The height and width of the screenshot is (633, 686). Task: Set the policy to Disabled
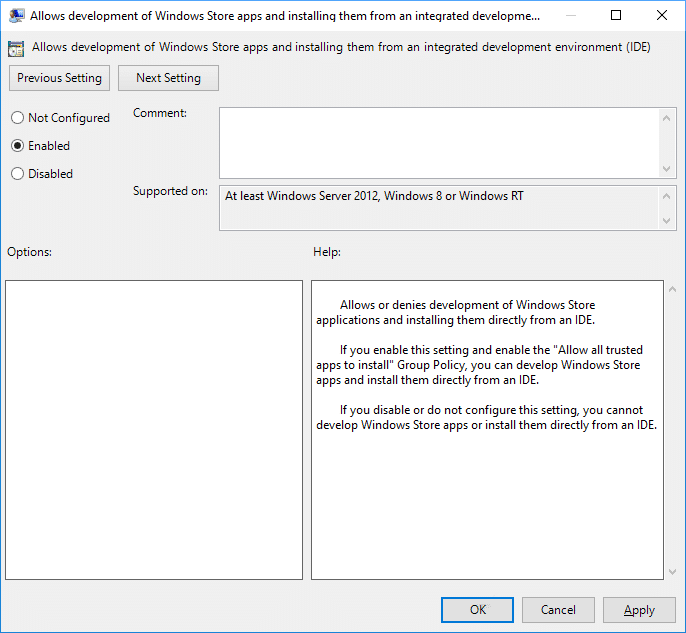tap(17, 174)
